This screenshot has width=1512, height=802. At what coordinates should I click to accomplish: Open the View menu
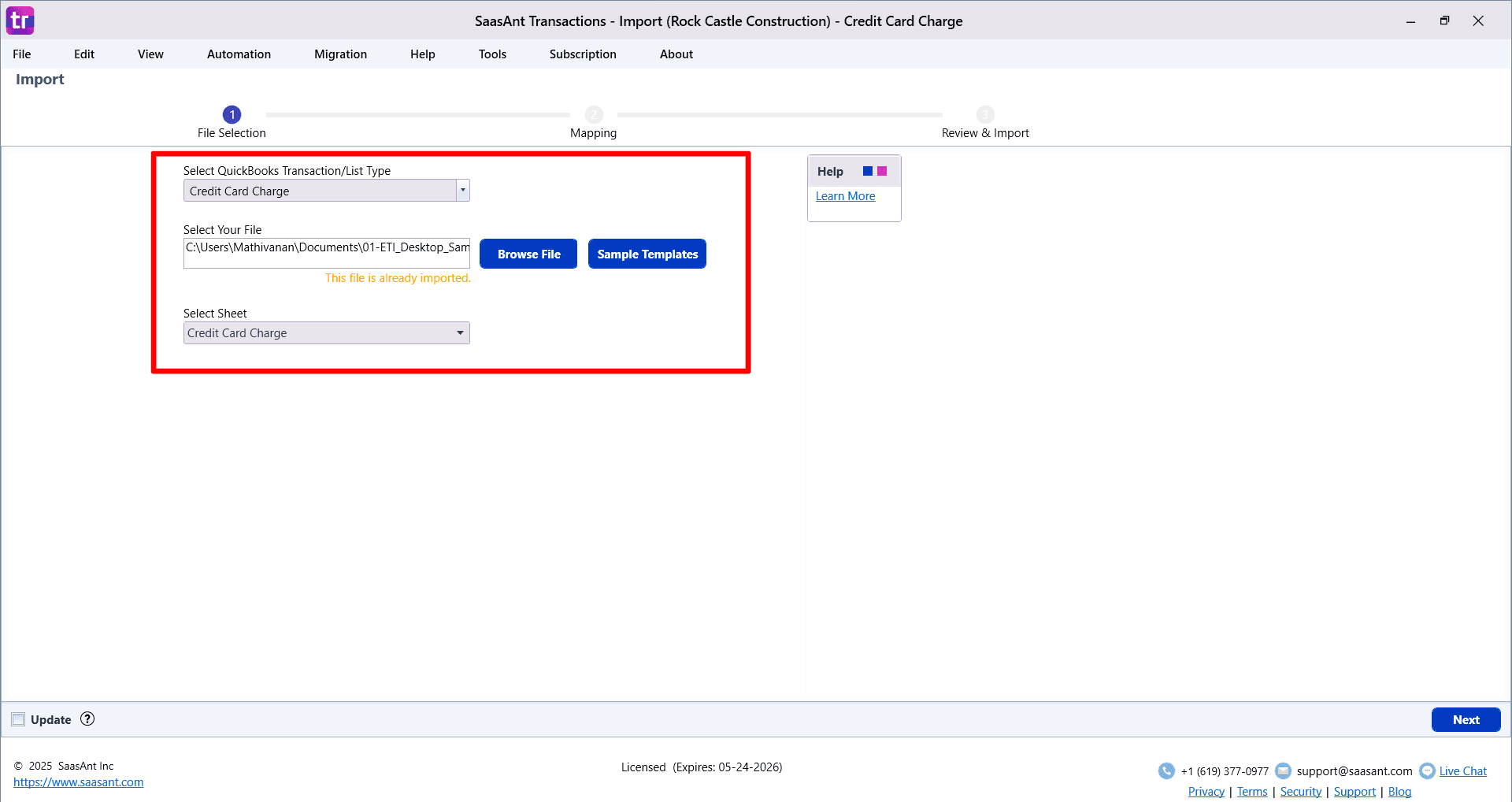click(150, 54)
